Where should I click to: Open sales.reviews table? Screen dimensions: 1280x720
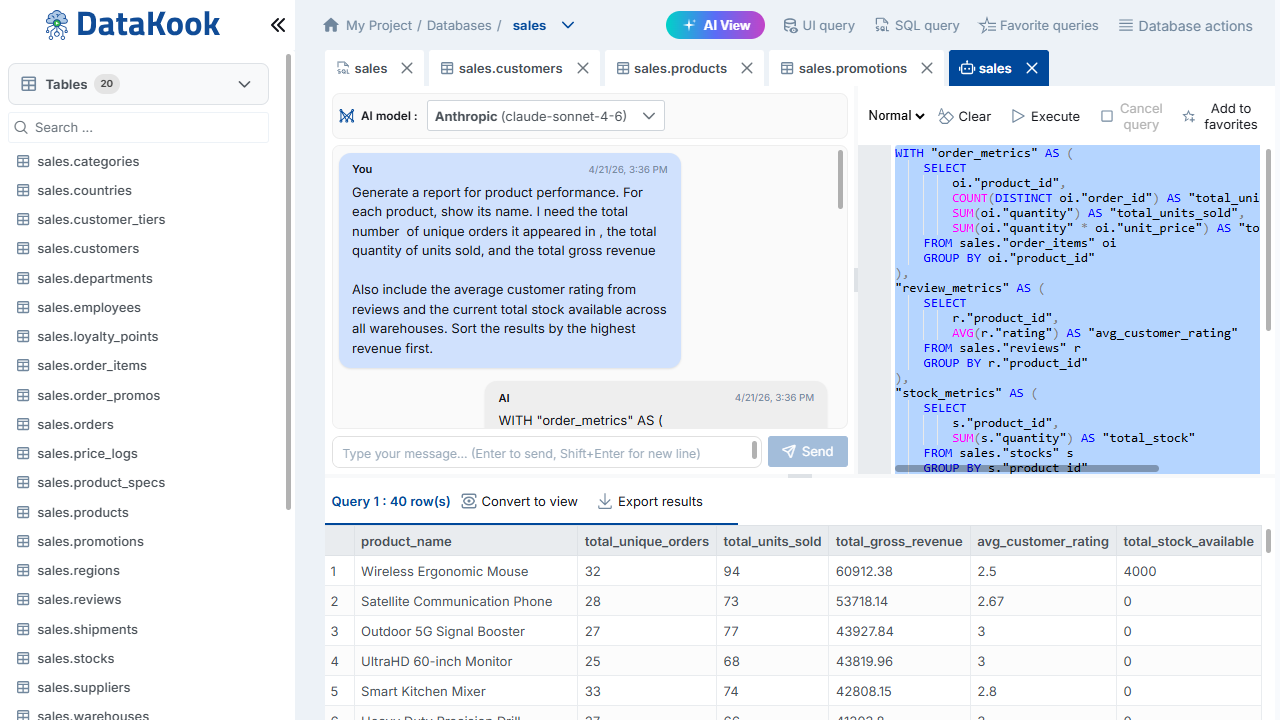tap(79, 599)
